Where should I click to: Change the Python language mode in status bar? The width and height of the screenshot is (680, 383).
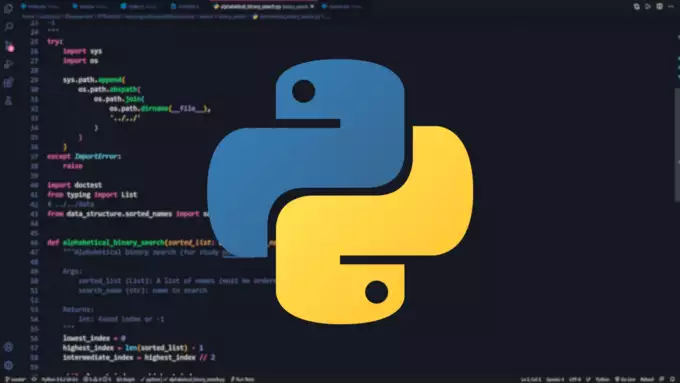[x=602, y=380]
